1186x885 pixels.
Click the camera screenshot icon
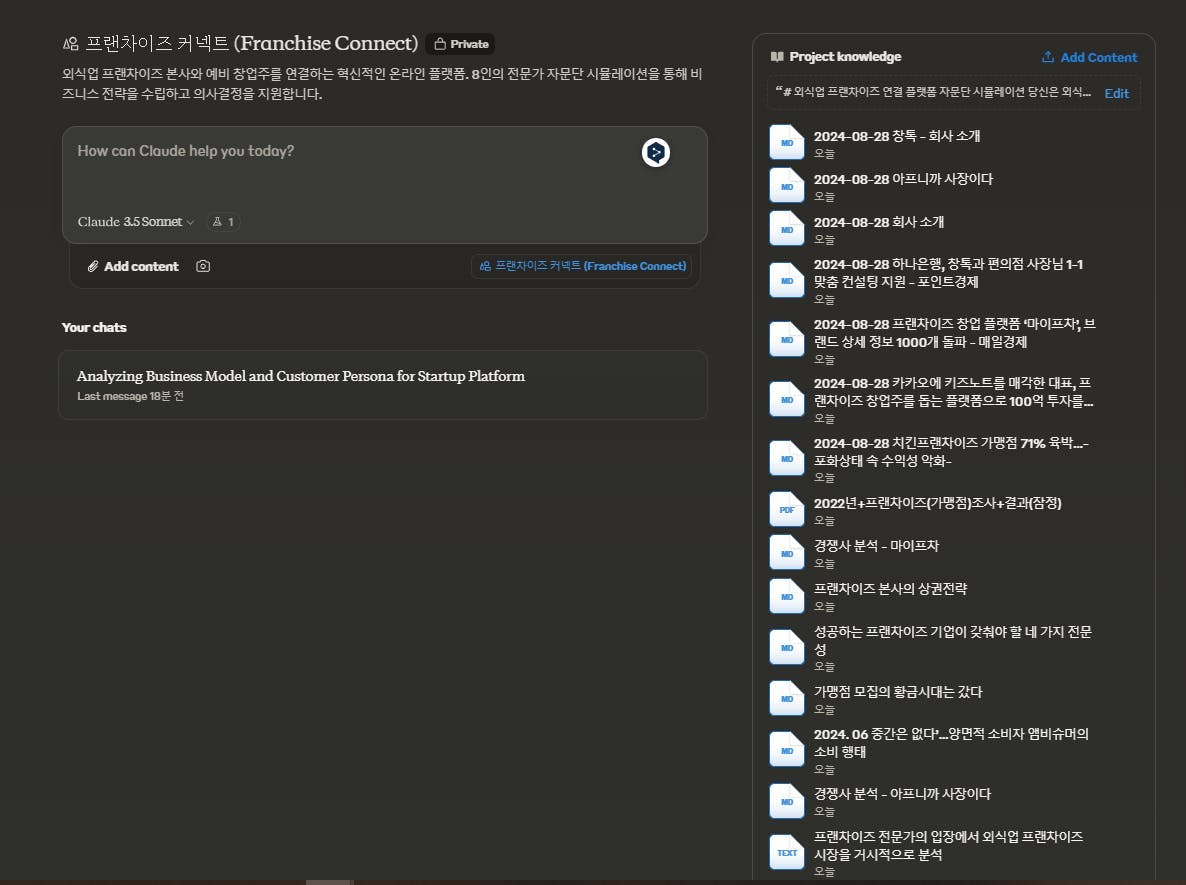[203, 266]
